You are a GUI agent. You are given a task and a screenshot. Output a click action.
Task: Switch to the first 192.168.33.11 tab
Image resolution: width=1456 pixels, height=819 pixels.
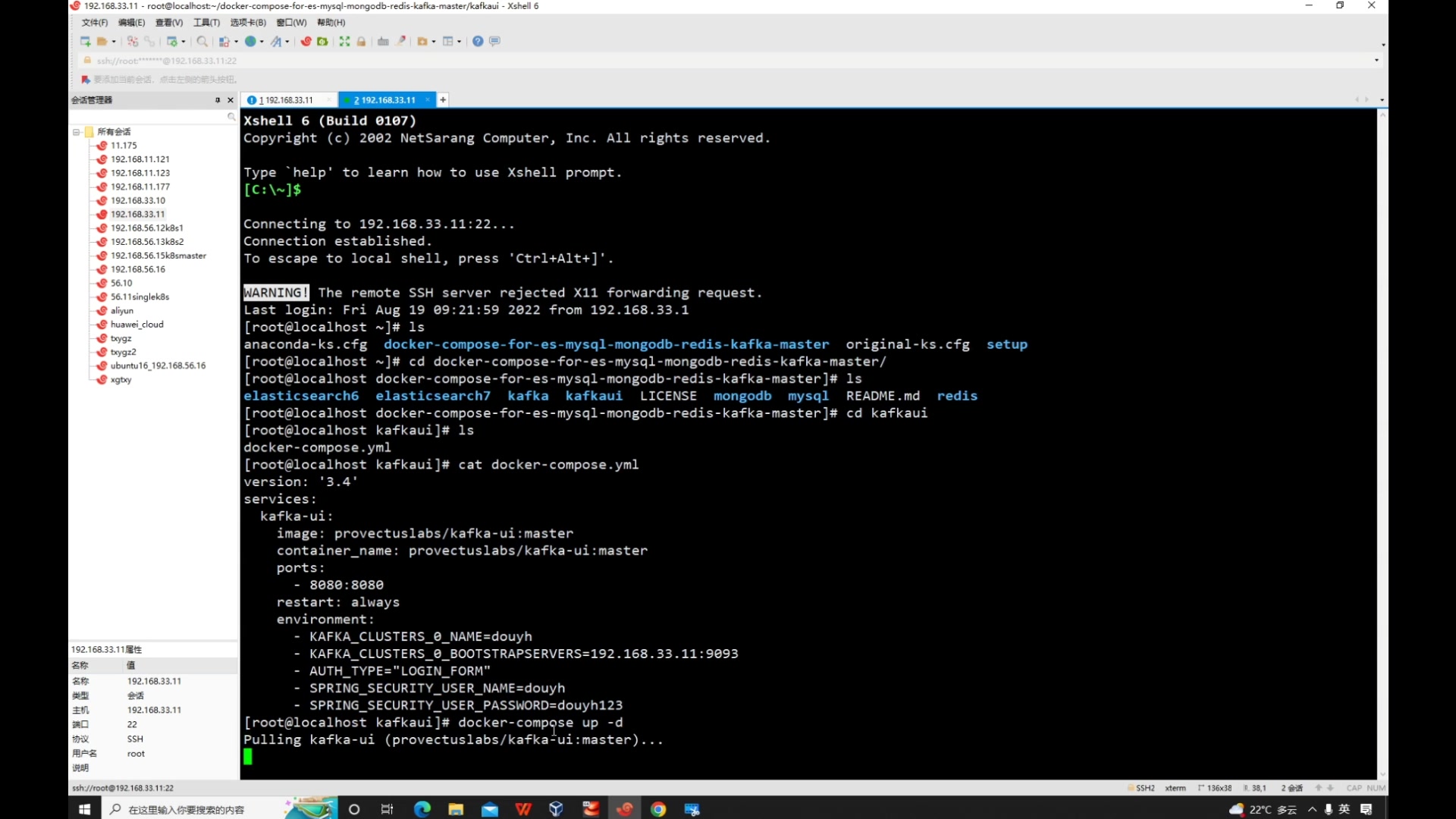point(288,99)
